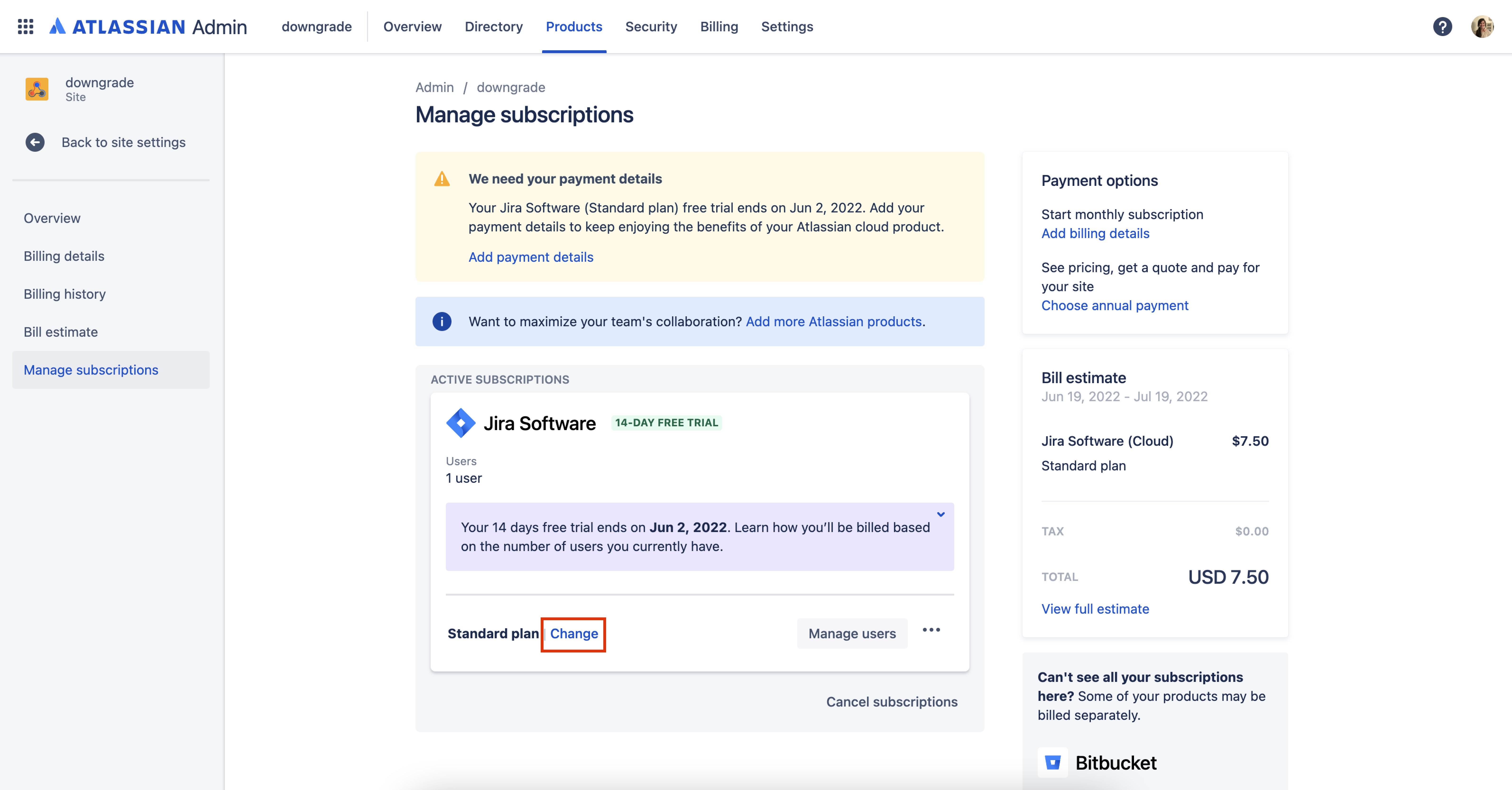Expand the free trial billing info chevron

941,515
